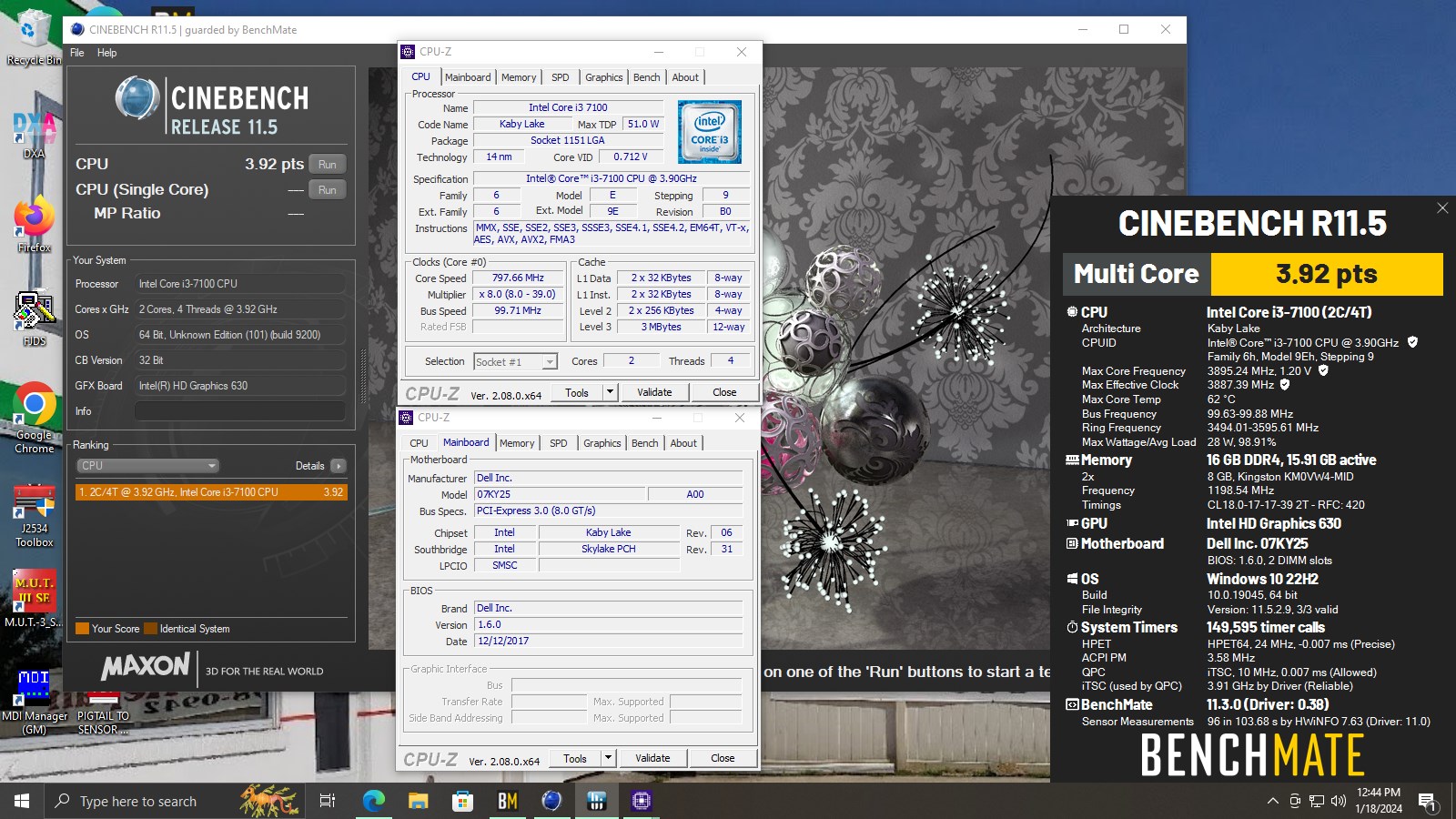Open the Recycle Bin desktop icon
This screenshot has height=819, width=1456.
pos(34,36)
